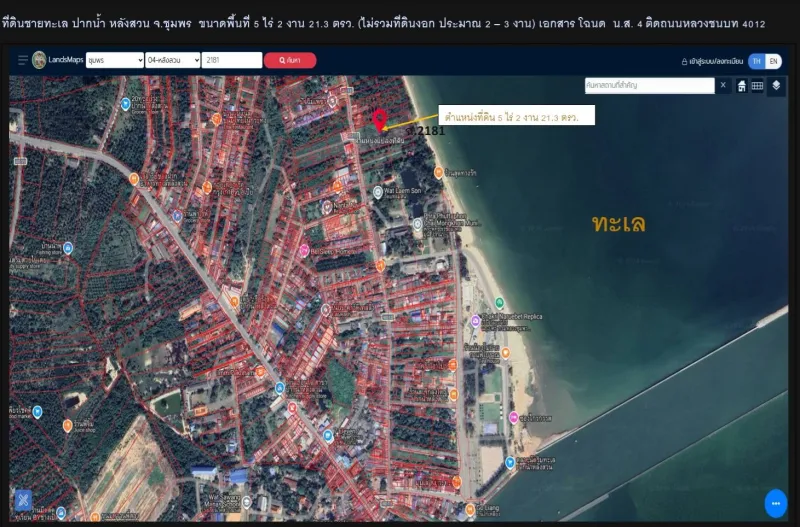Focus the parcel number field showing 2181
Image resolution: width=800 pixels, height=527 pixels.
(x=232, y=60)
